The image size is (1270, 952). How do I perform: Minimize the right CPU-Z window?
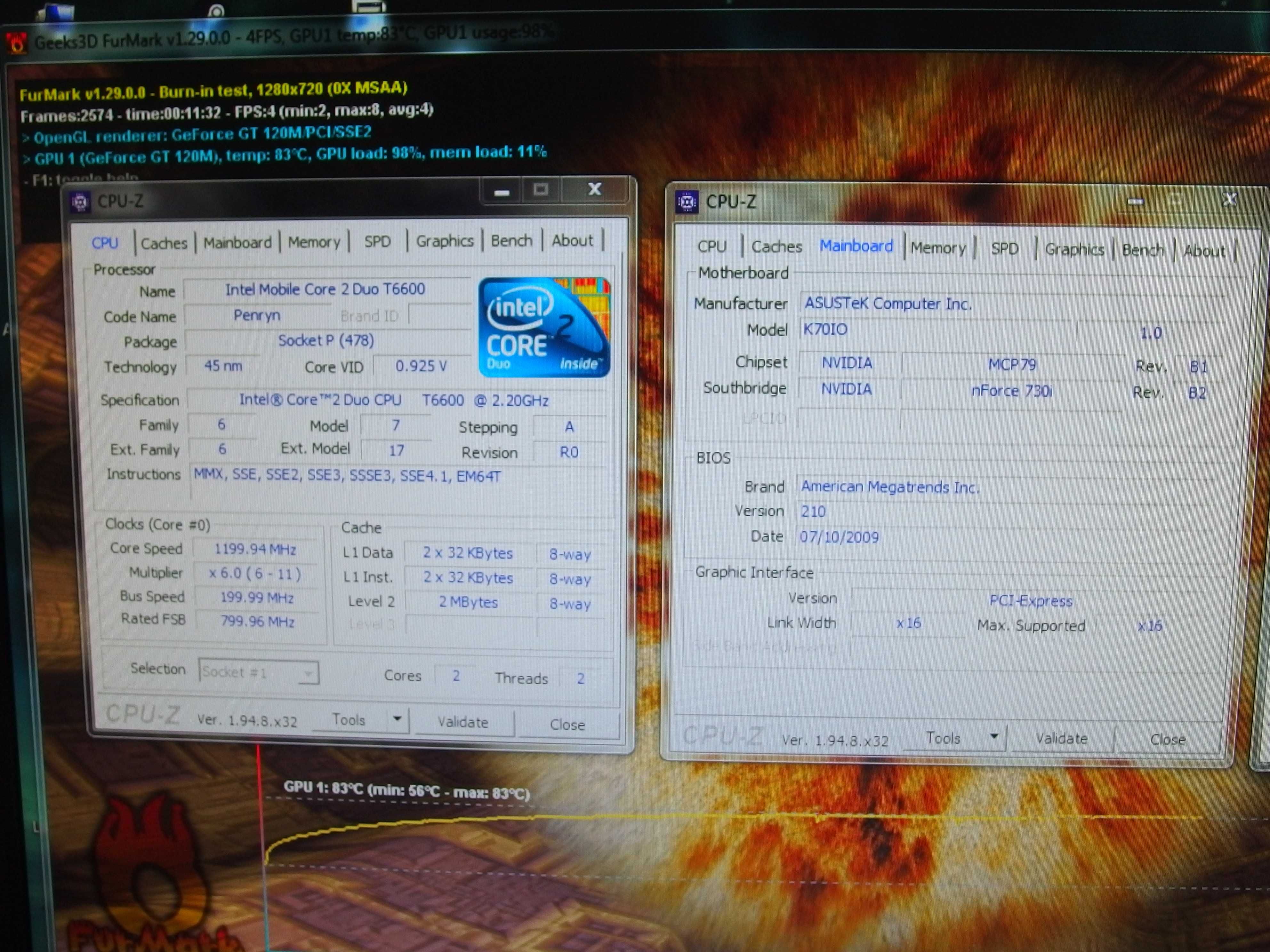coord(1135,201)
